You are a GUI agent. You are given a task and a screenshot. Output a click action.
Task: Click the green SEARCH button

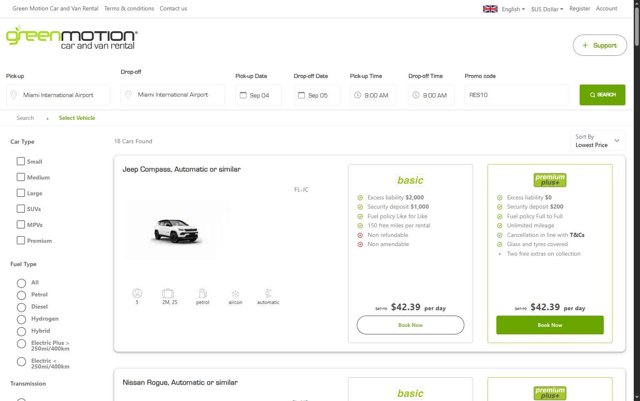(x=602, y=95)
